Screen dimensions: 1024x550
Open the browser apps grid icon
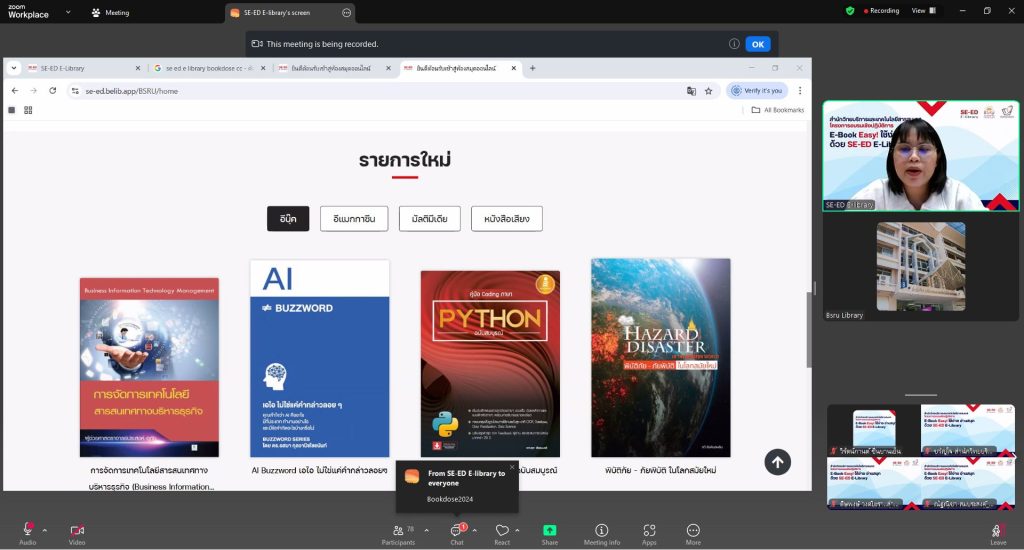[28, 110]
